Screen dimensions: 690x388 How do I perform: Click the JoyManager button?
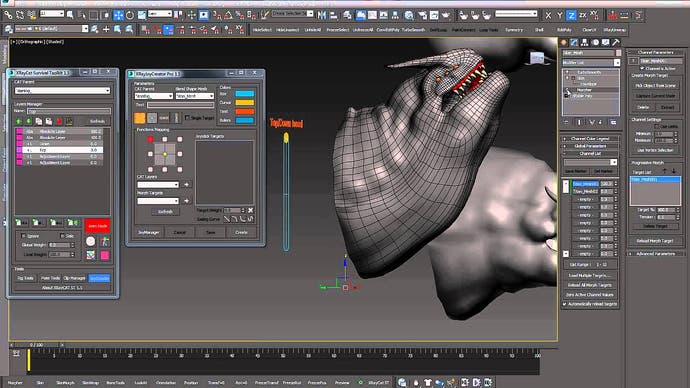pos(148,232)
